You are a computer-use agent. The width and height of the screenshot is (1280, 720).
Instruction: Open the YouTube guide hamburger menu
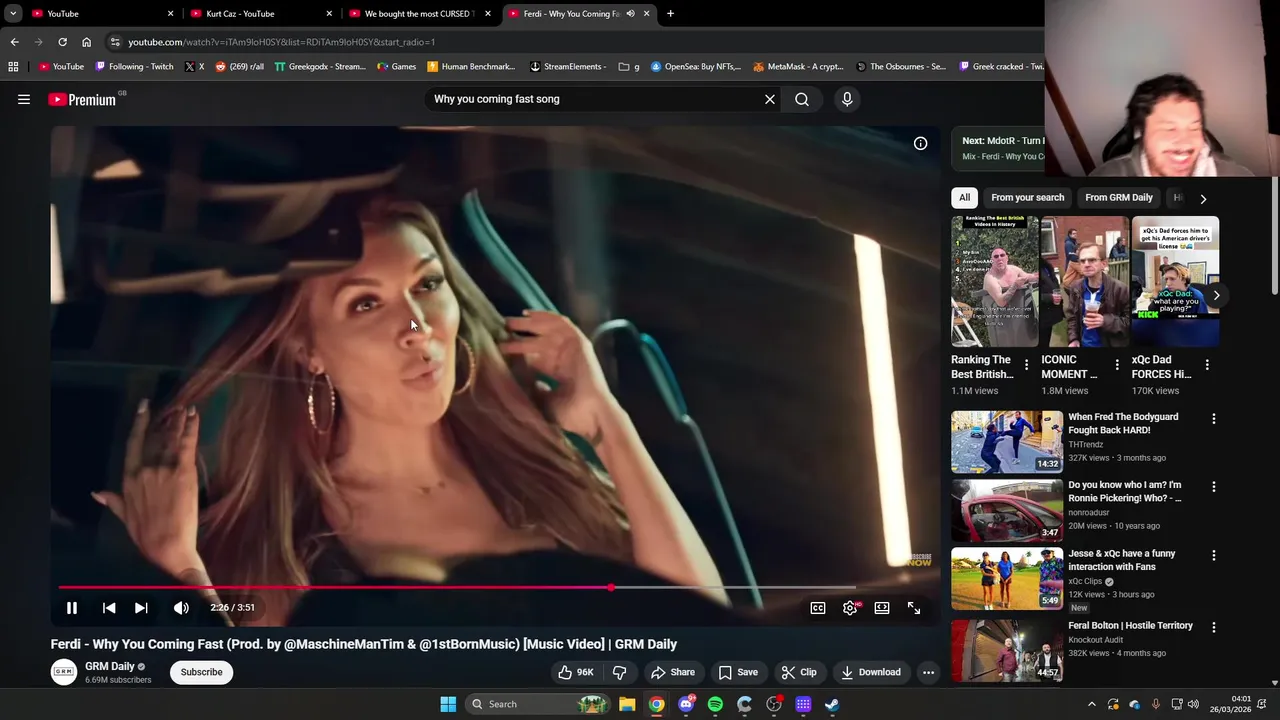(x=24, y=99)
